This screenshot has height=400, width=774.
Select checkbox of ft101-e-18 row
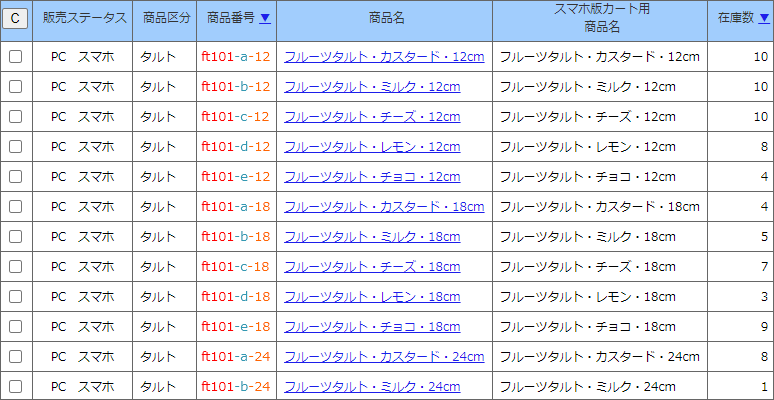[x=16, y=326]
